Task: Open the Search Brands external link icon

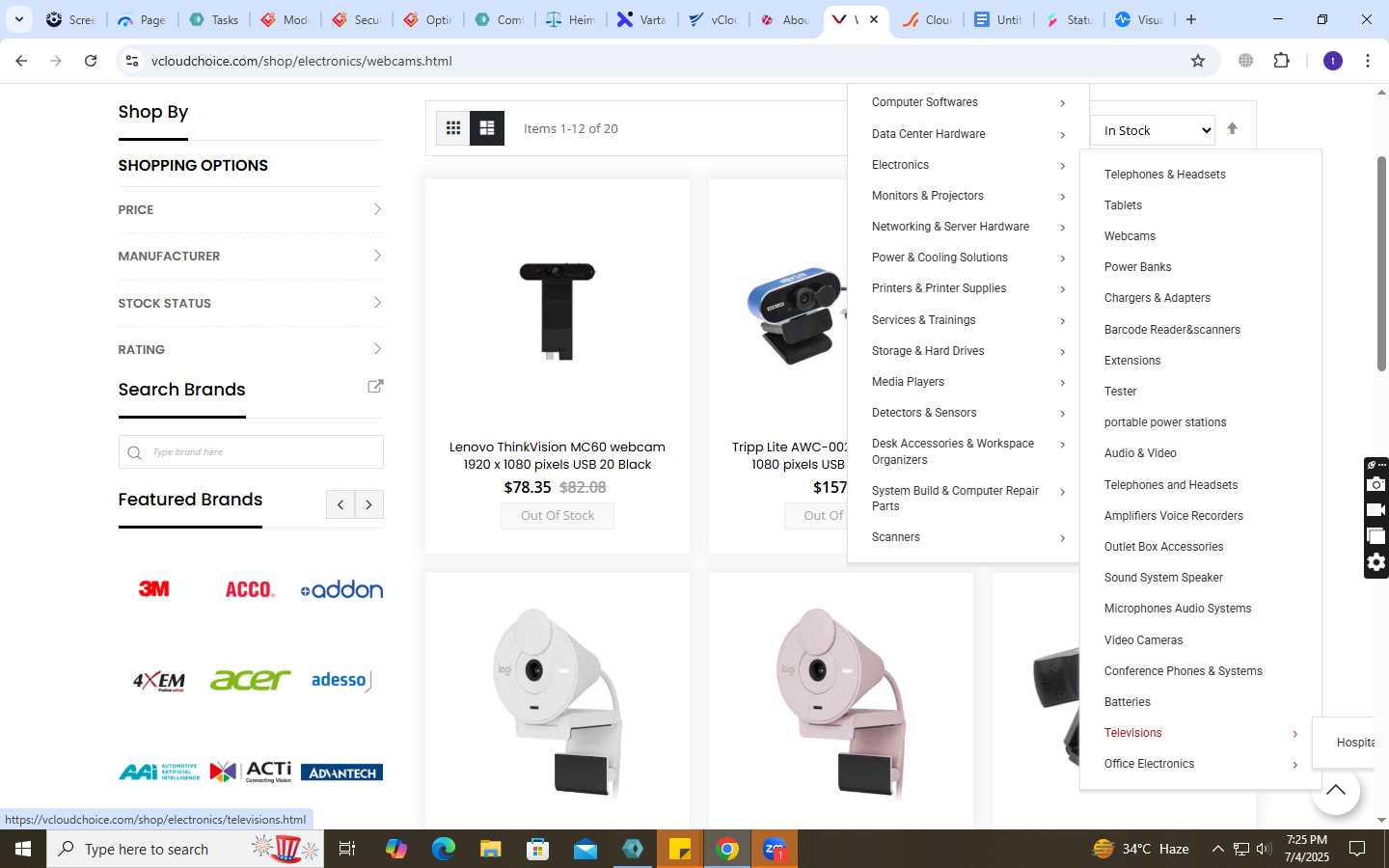Action: (x=375, y=386)
